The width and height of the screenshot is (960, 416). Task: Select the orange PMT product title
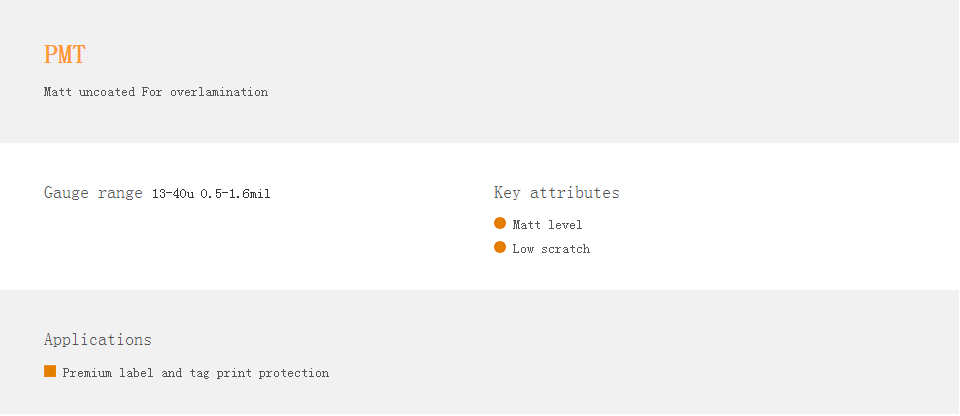64,55
